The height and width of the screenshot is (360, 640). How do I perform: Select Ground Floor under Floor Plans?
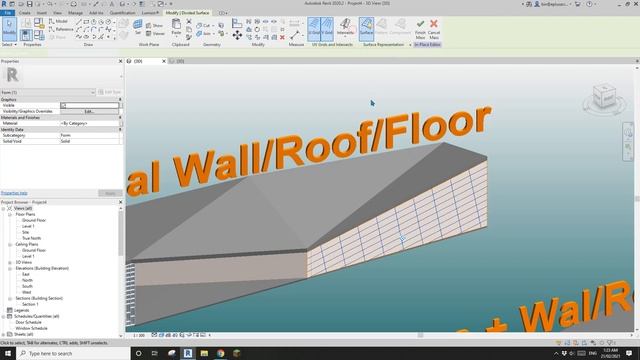tap(33, 220)
